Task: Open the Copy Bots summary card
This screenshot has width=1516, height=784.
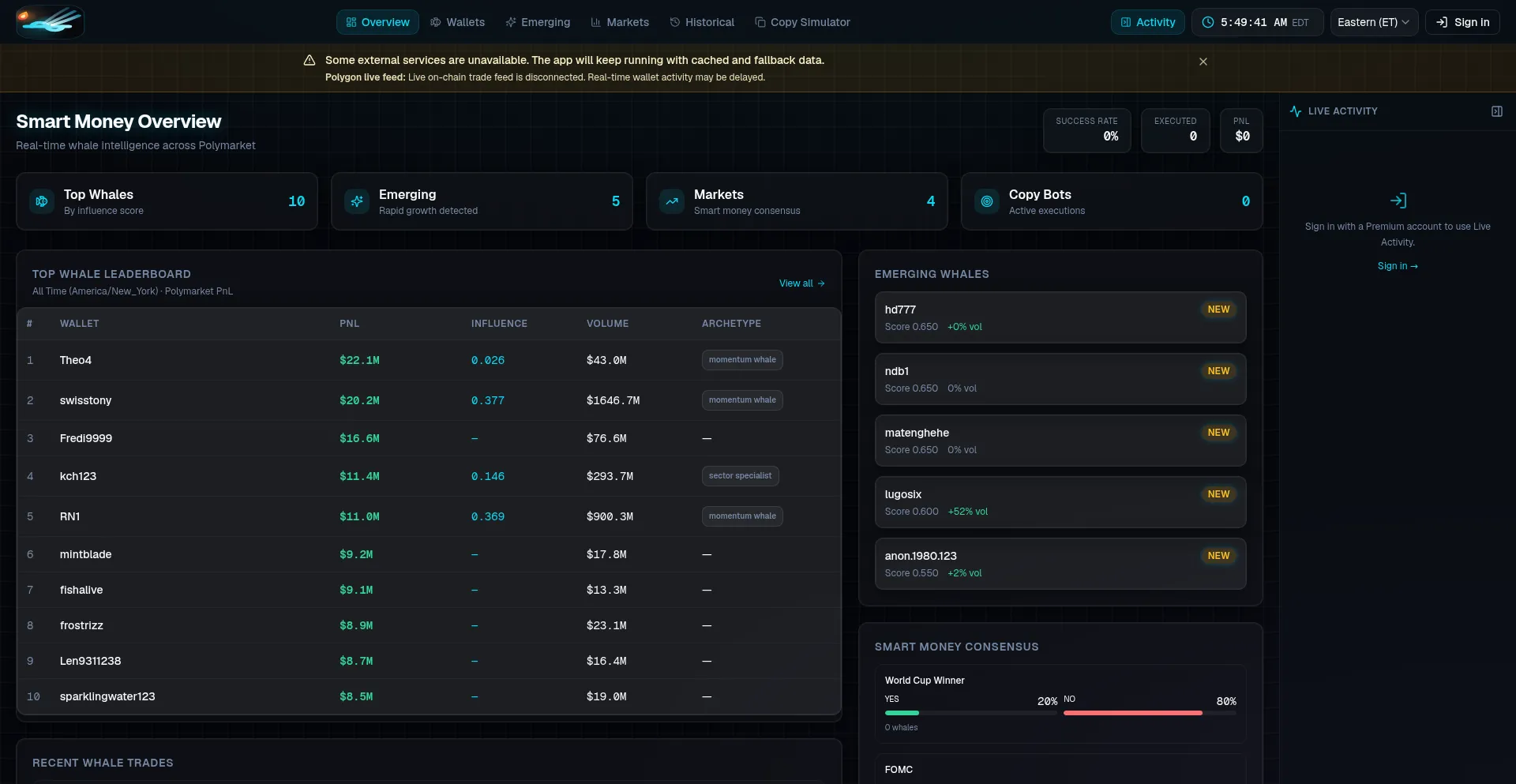Action: [x=1112, y=201]
